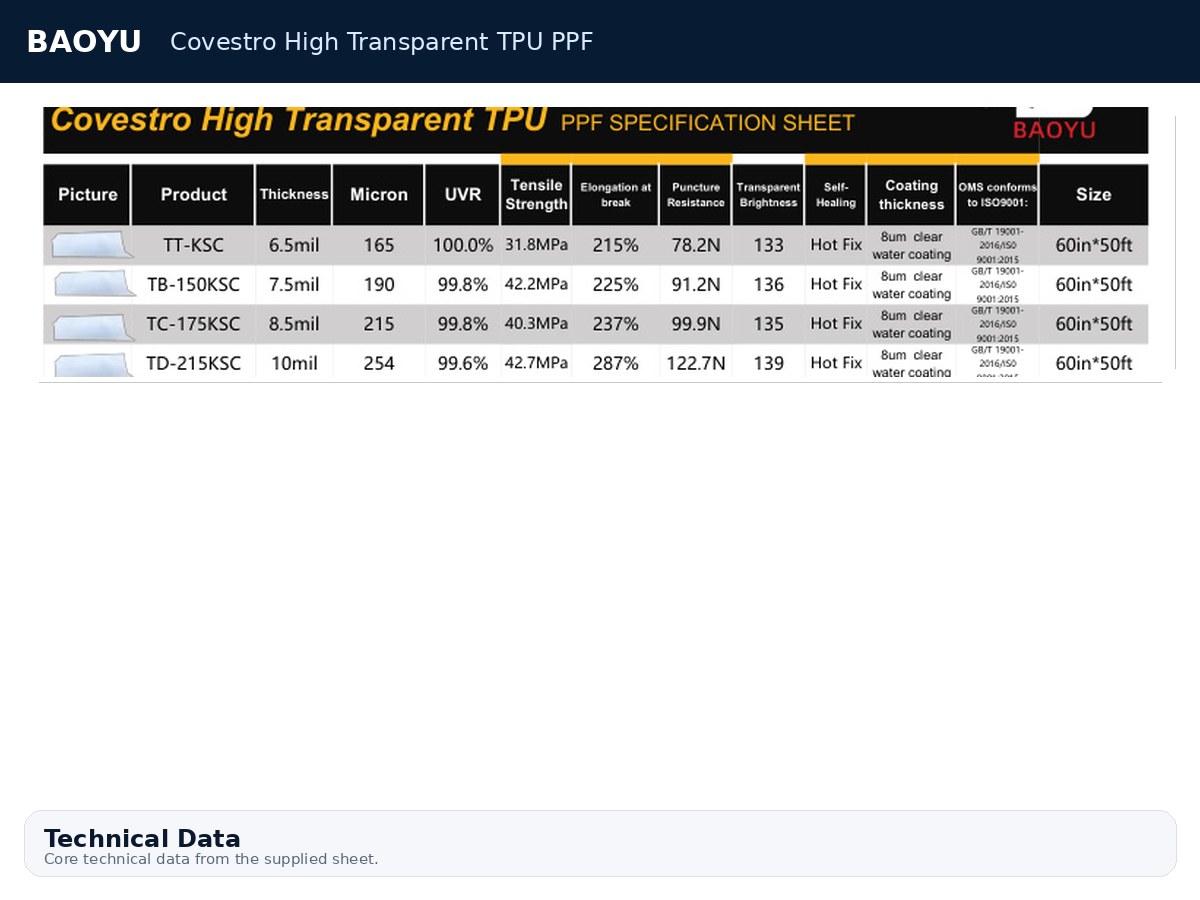The image size is (1200, 900).
Task: Click the 133 brightness value
Action: tap(768, 245)
